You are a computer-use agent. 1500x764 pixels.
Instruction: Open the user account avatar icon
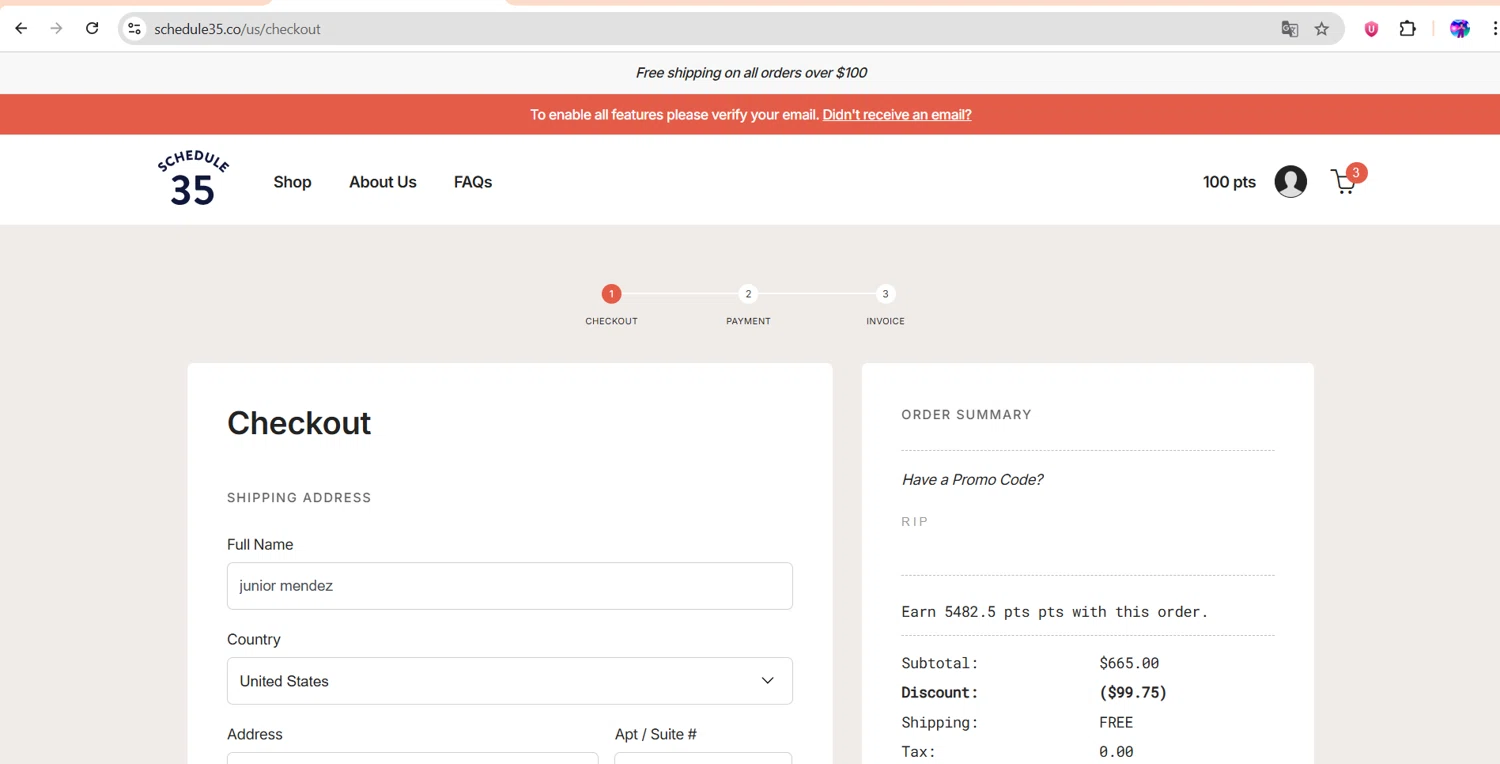[1290, 182]
